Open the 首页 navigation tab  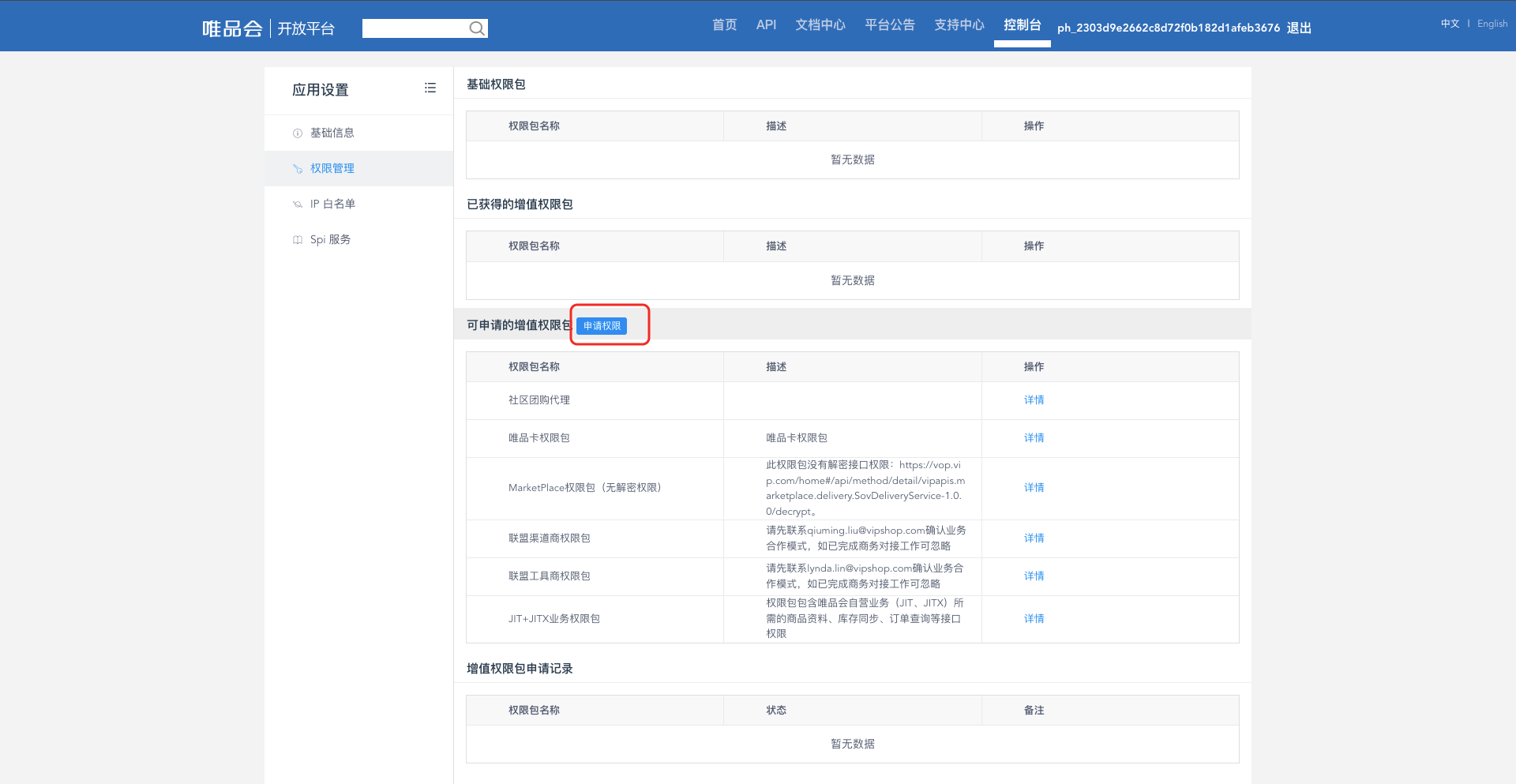click(x=724, y=25)
